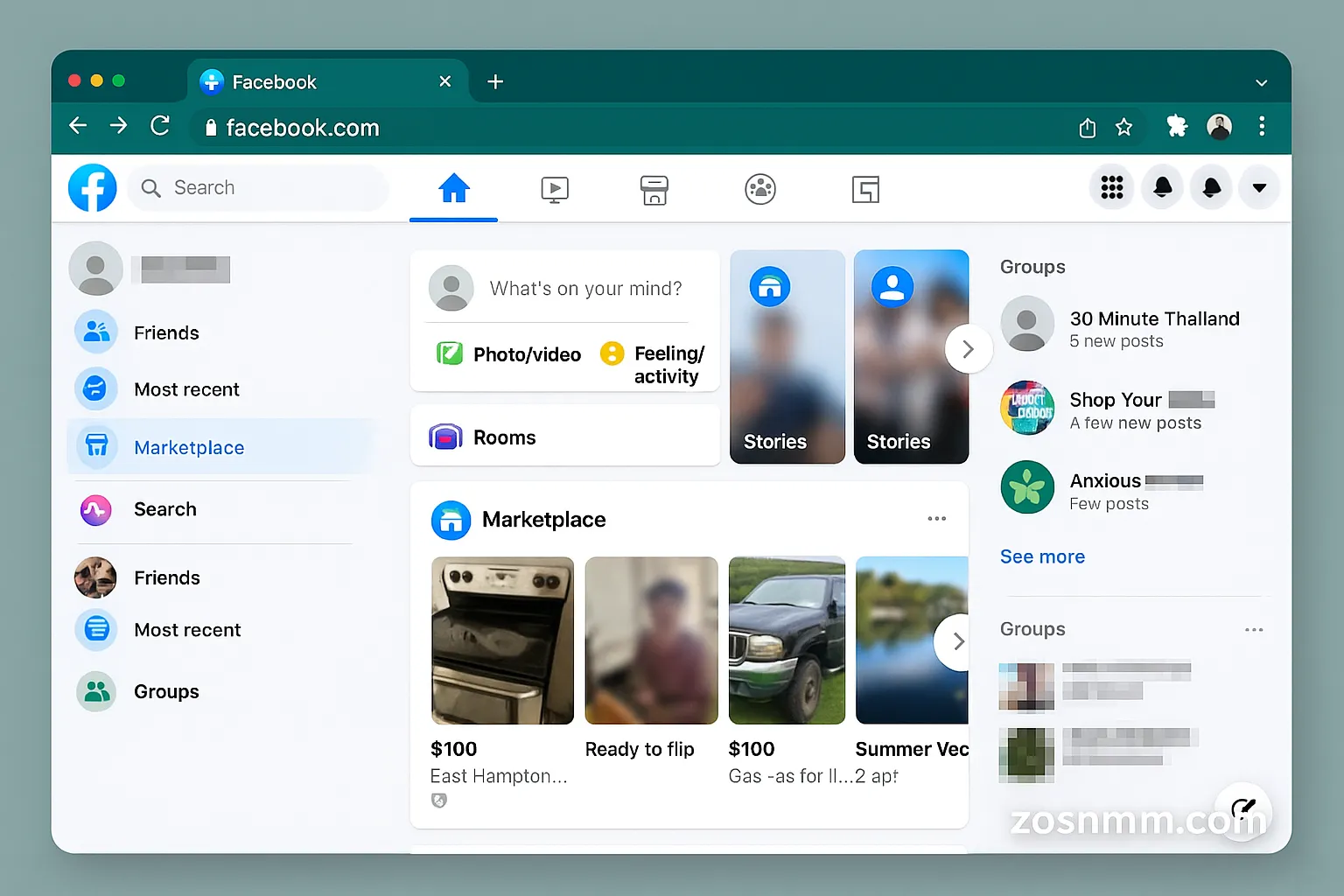Open a new browser tab
The height and width of the screenshot is (896, 1344).
(495, 81)
